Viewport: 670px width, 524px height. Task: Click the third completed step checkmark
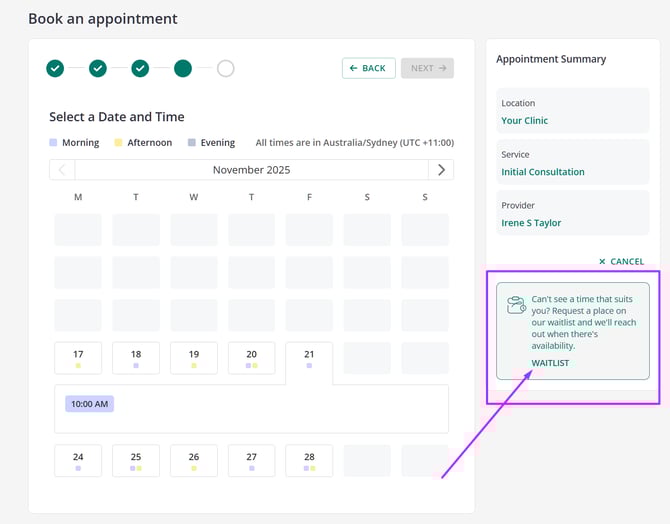pos(140,68)
